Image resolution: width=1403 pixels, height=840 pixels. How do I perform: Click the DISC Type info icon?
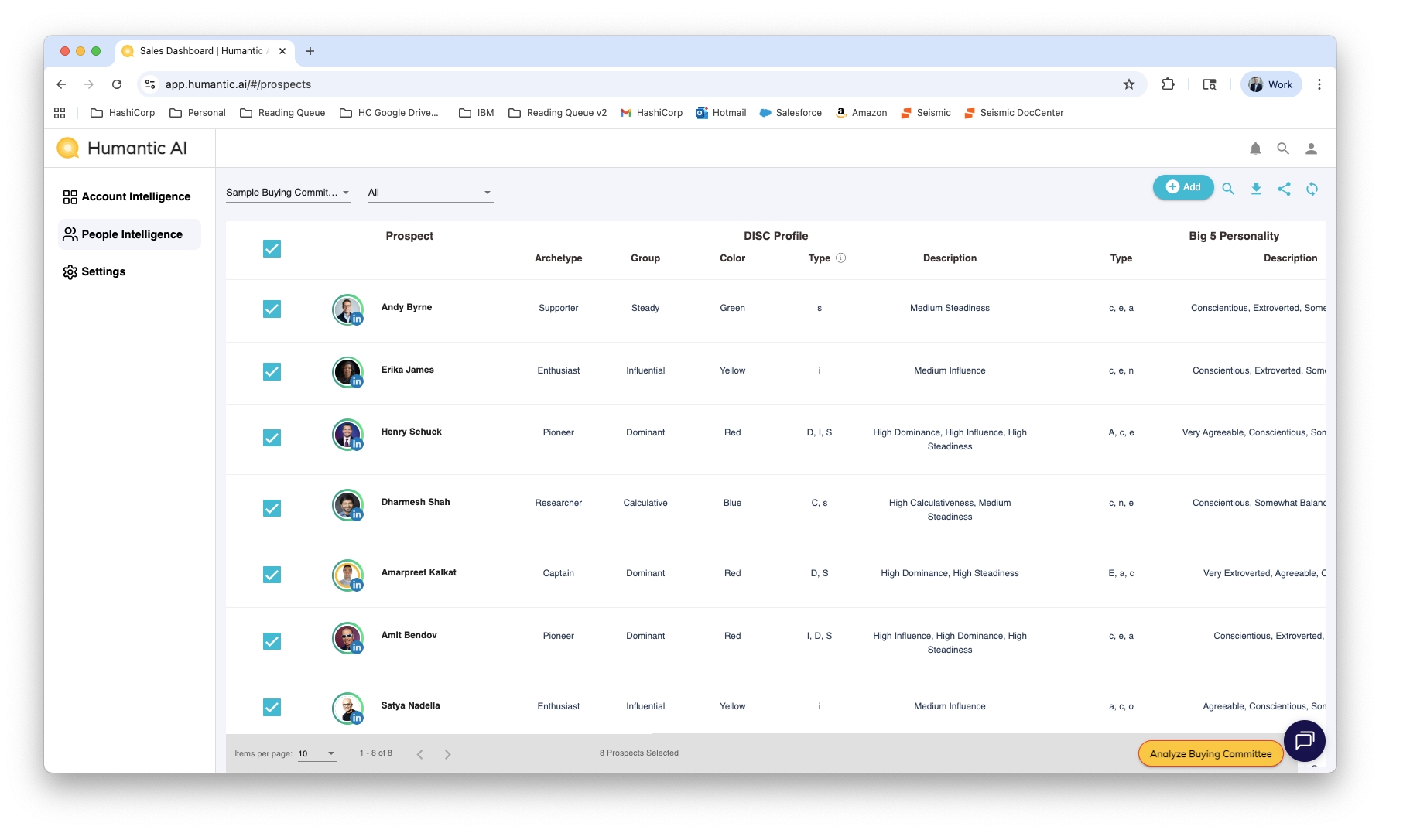[841, 258]
